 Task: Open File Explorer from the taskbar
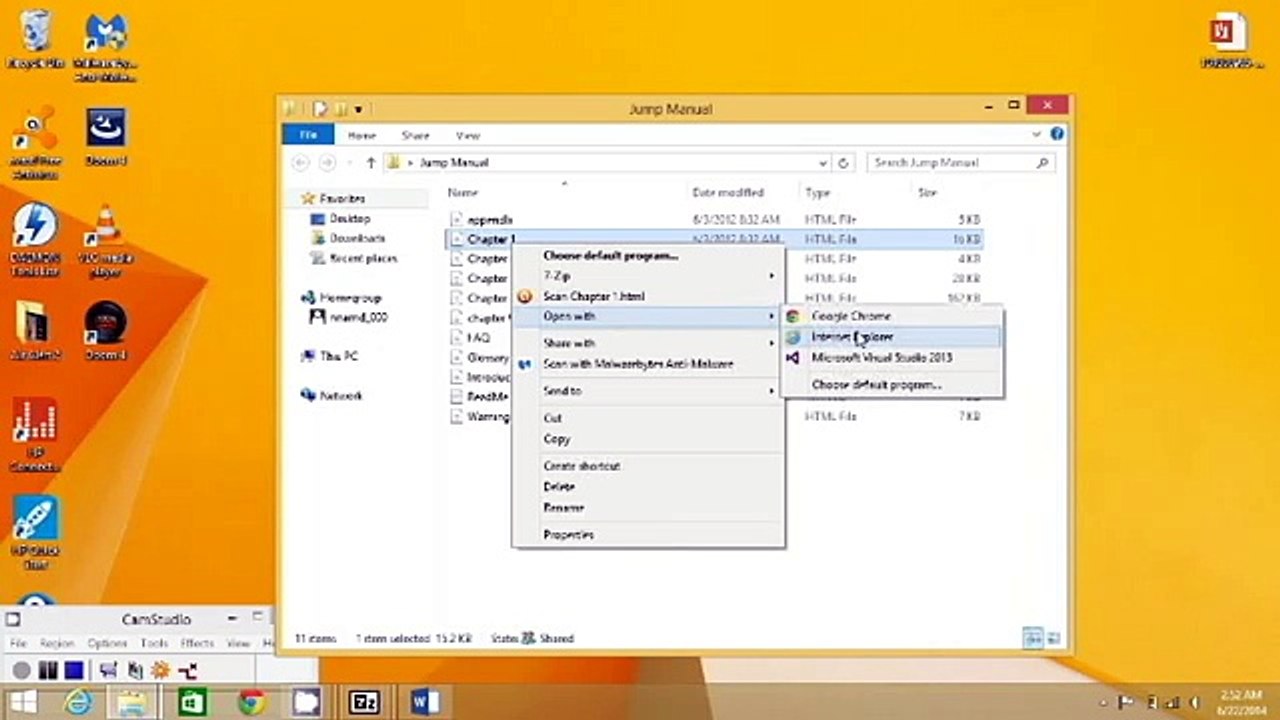[x=133, y=703]
